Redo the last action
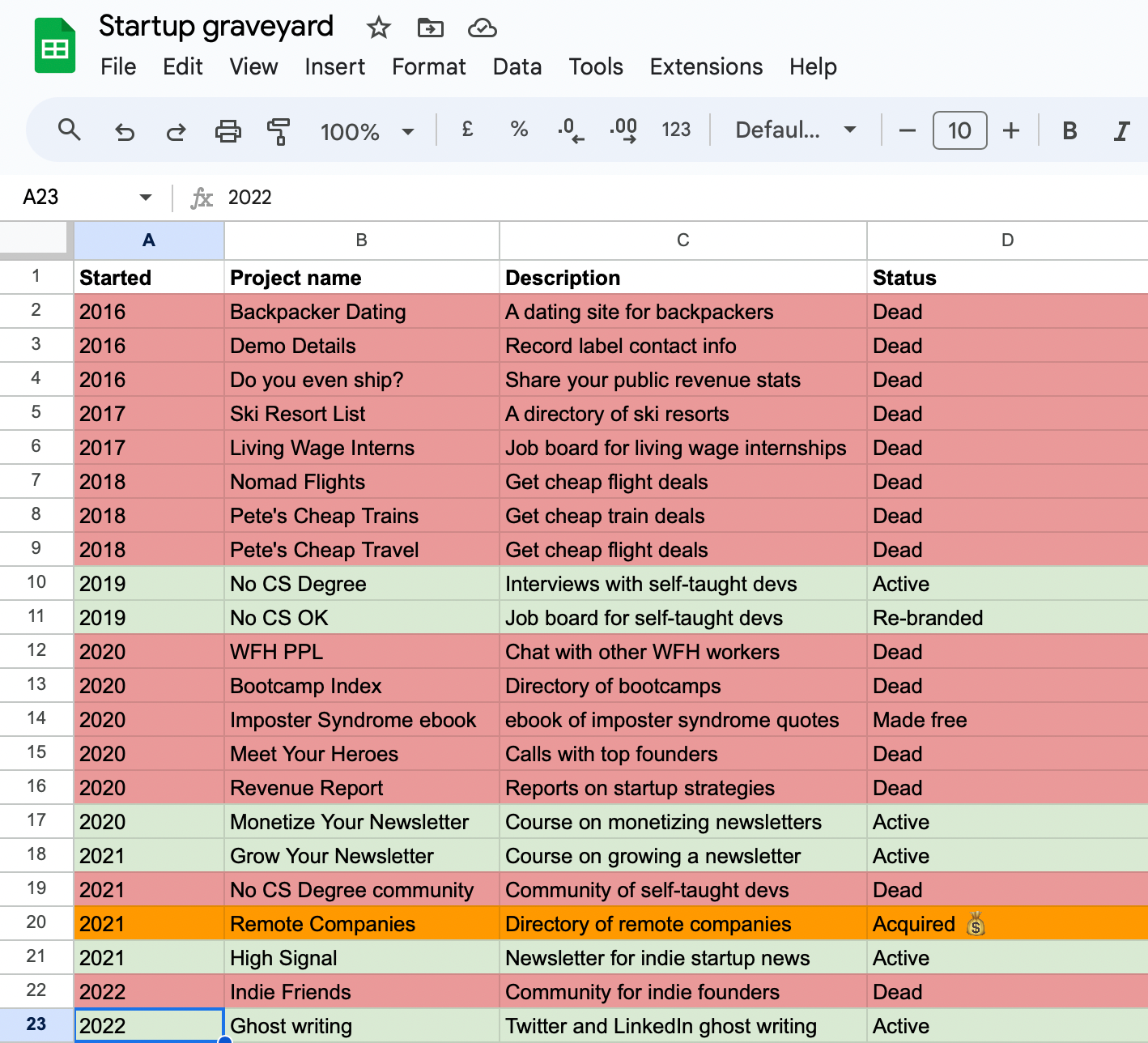 tap(176, 130)
